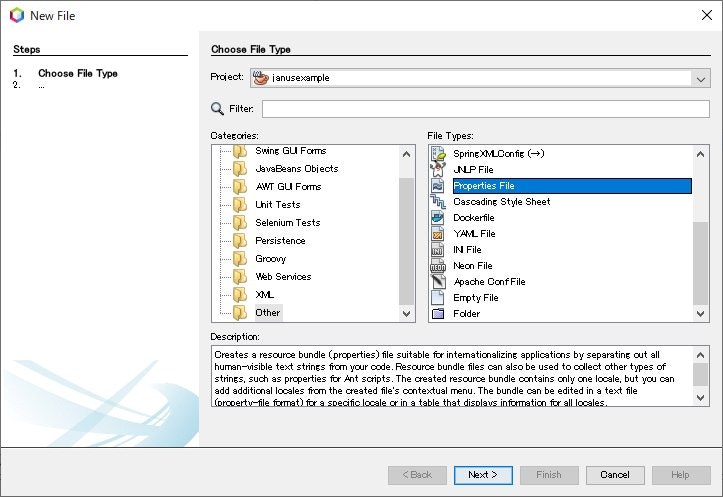
Task: Select the Persistence category
Action: [x=280, y=241]
